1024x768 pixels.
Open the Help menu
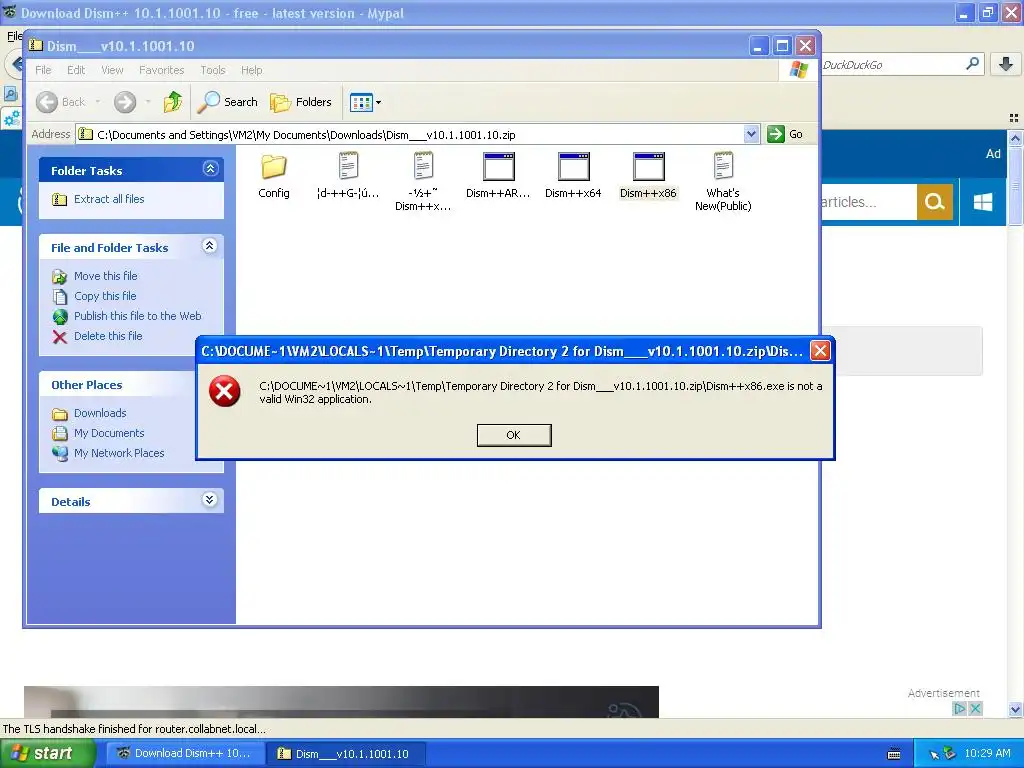(251, 70)
